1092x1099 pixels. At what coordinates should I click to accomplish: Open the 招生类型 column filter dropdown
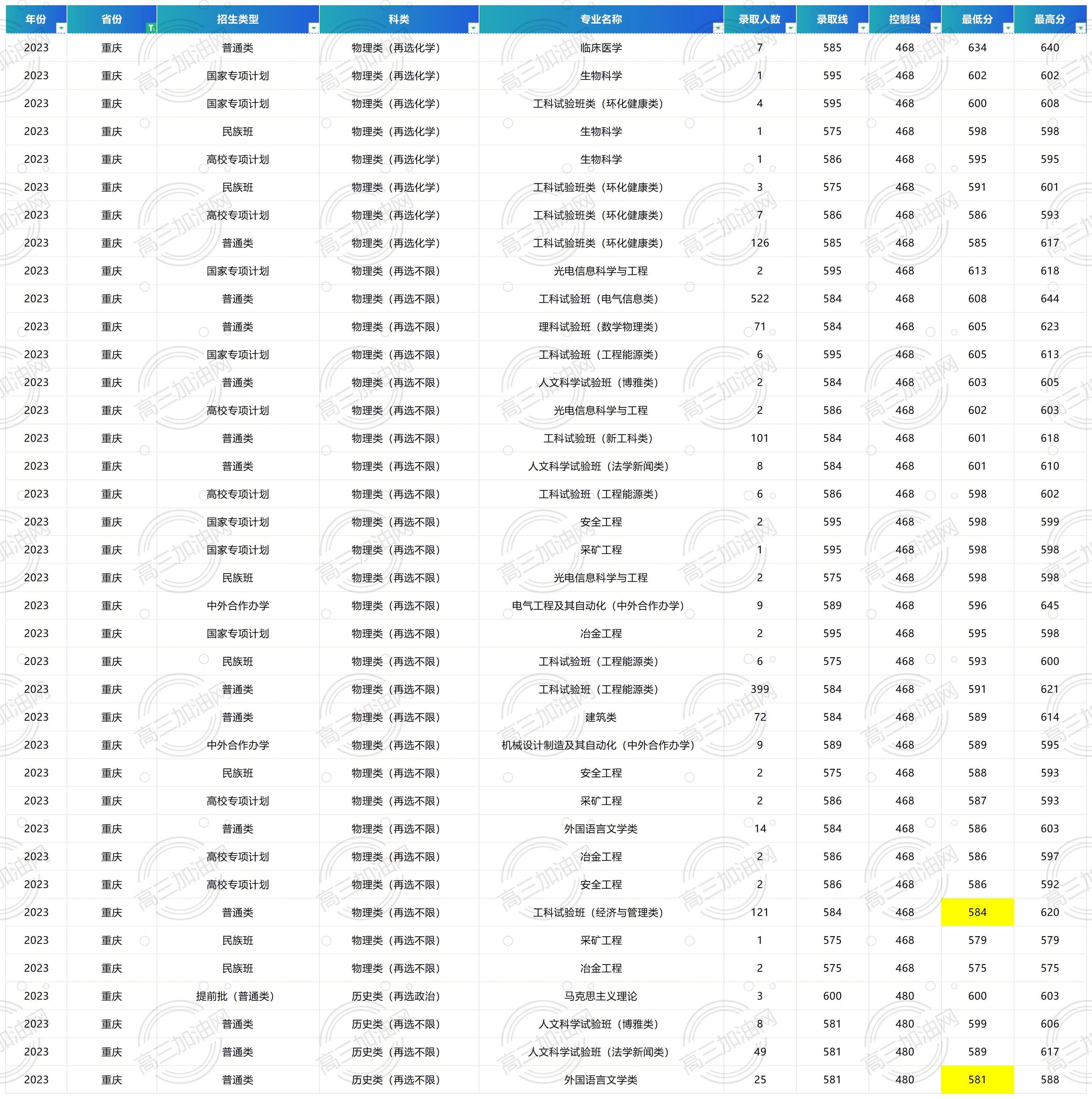[x=313, y=28]
